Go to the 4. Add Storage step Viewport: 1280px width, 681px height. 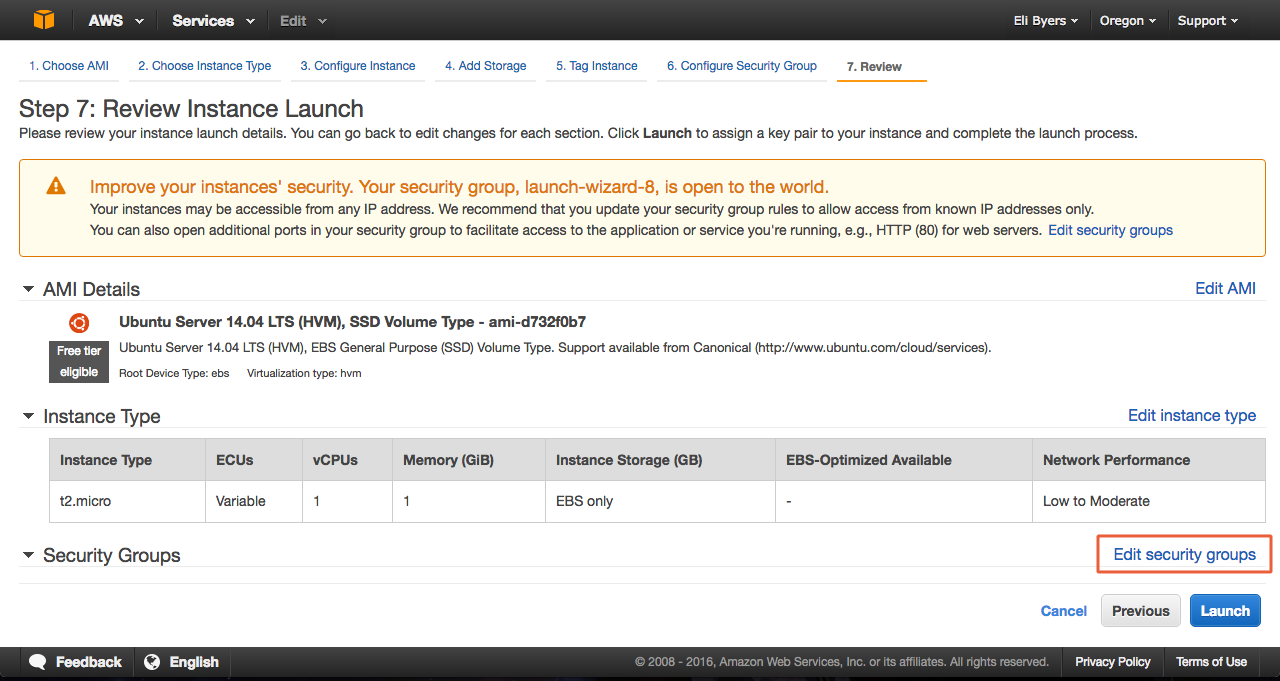click(x=486, y=66)
